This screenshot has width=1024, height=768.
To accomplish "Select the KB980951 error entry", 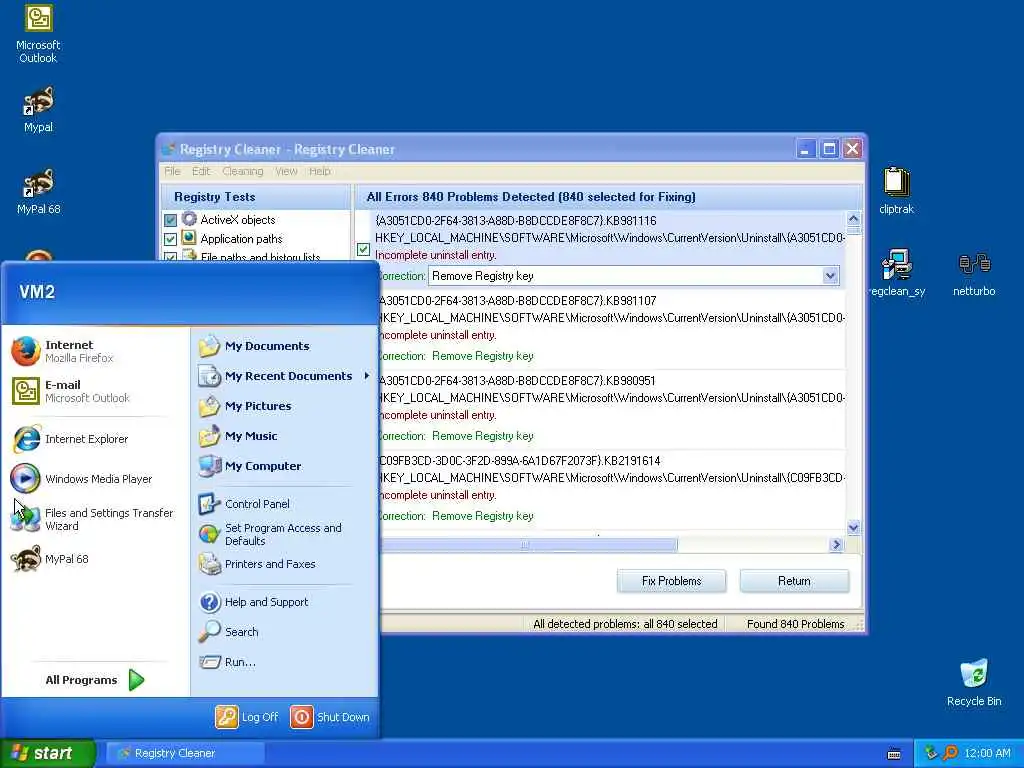I will [612, 409].
